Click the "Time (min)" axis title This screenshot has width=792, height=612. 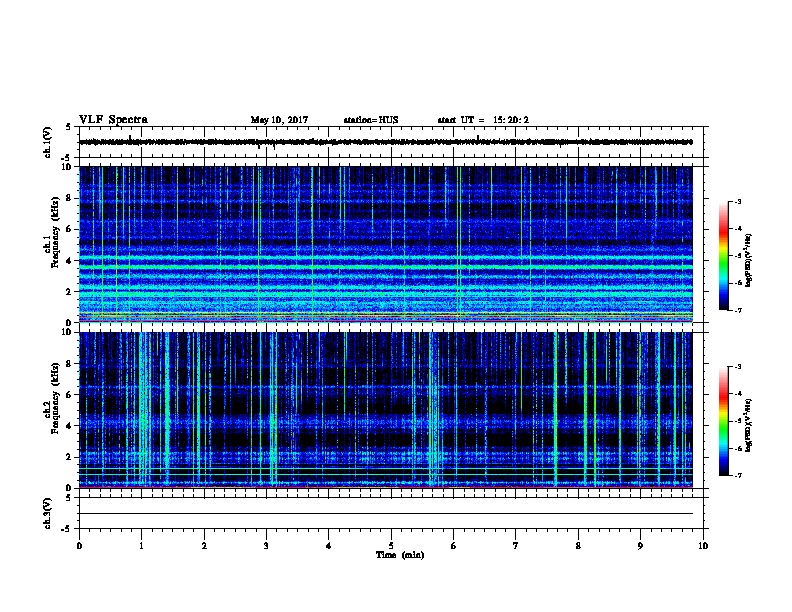[400, 555]
